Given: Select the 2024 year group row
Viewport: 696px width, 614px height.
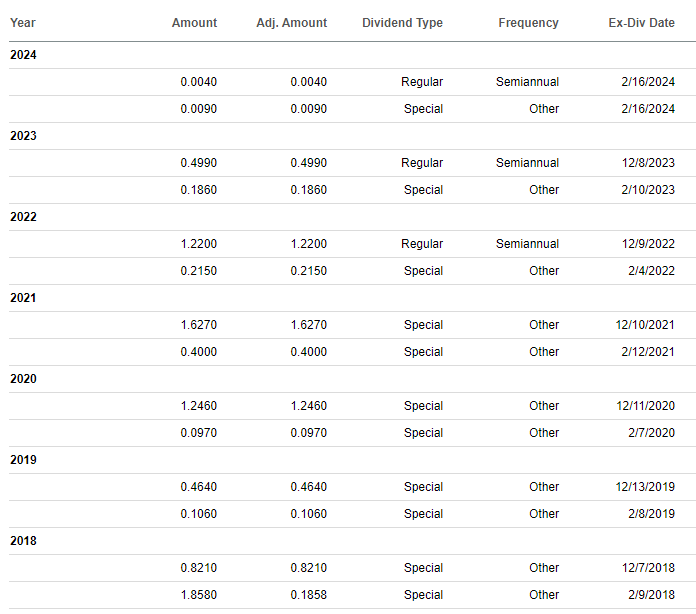Looking at the screenshot, I should (x=23, y=55).
